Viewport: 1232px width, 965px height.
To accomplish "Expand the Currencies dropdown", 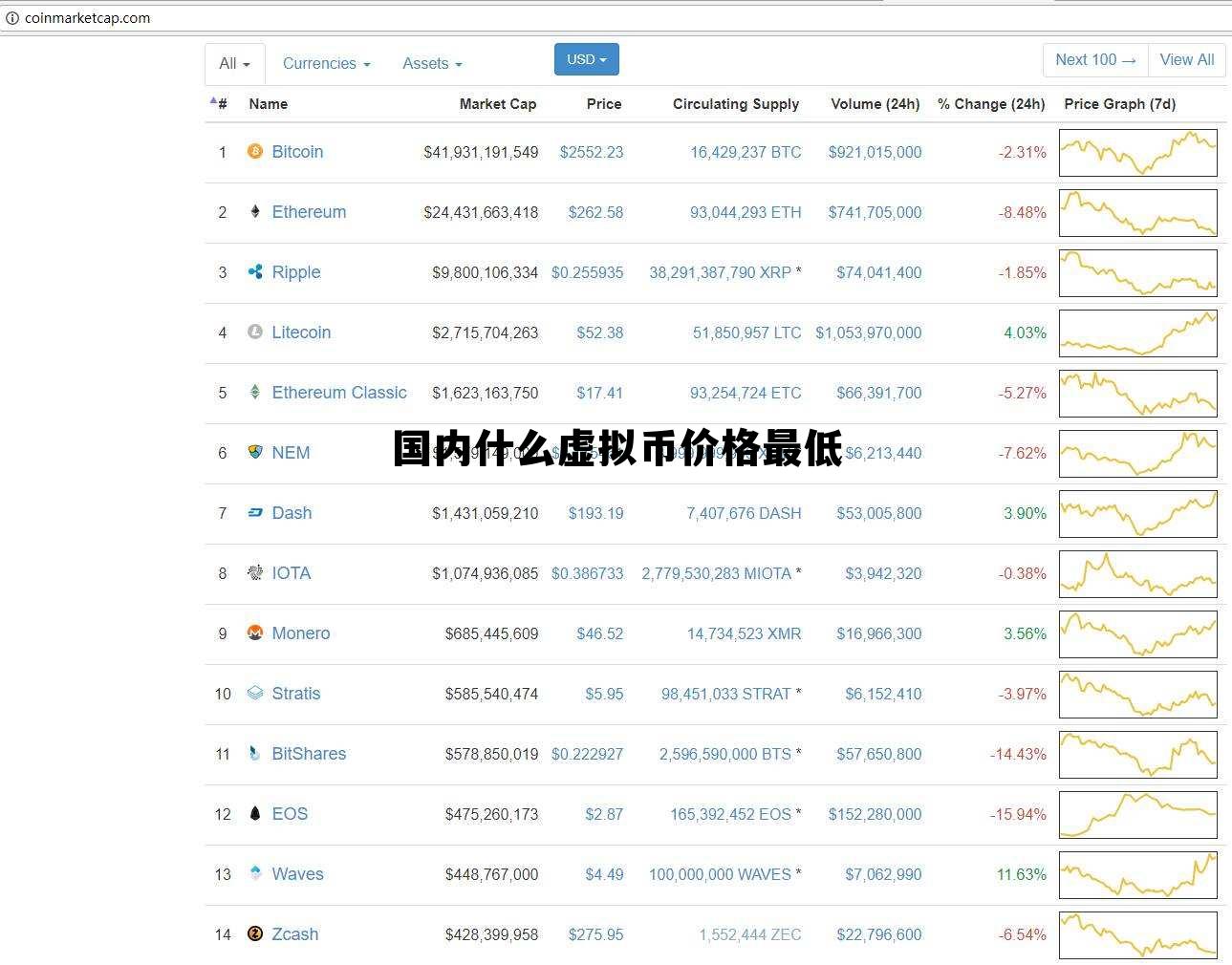I will click(326, 63).
